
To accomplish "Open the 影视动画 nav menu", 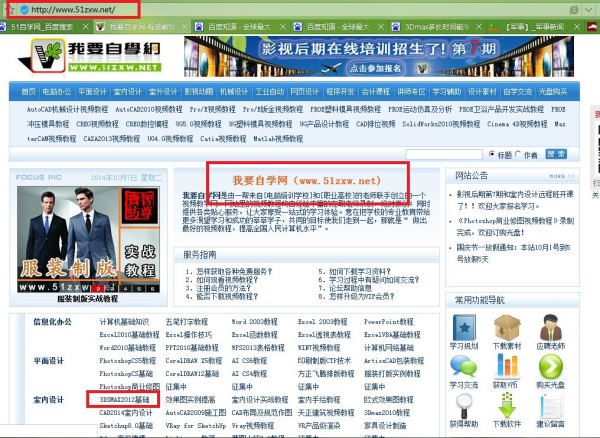I will pyautogui.click(x=198, y=91).
